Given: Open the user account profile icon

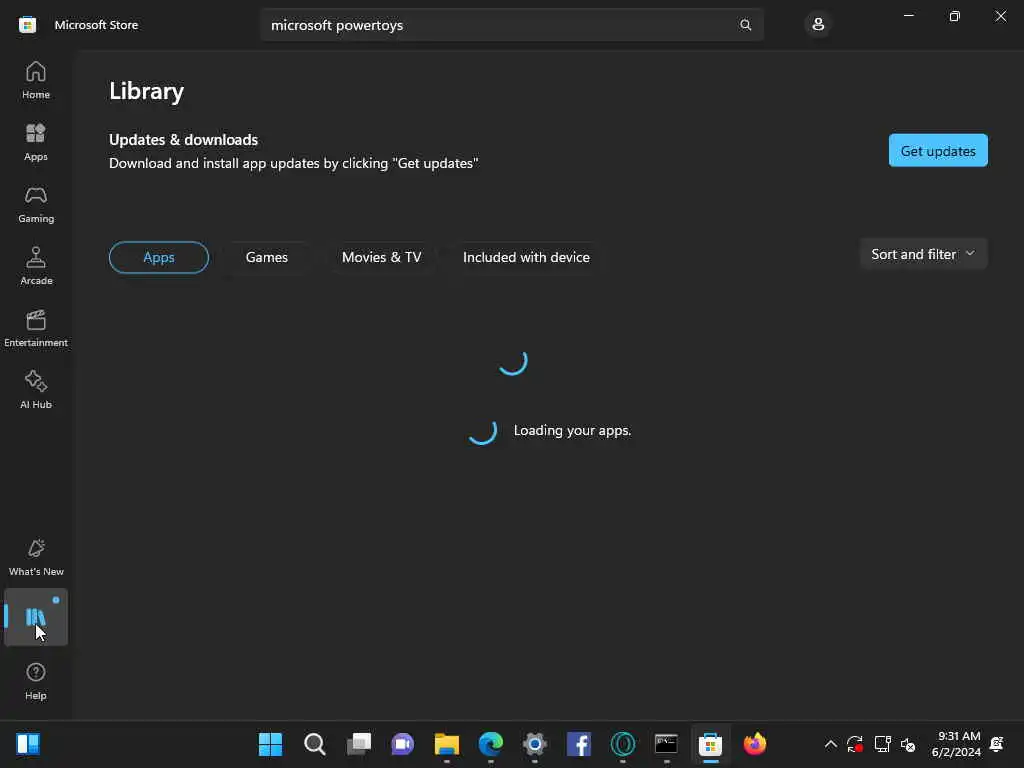Looking at the screenshot, I should pyautogui.click(x=818, y=25).
